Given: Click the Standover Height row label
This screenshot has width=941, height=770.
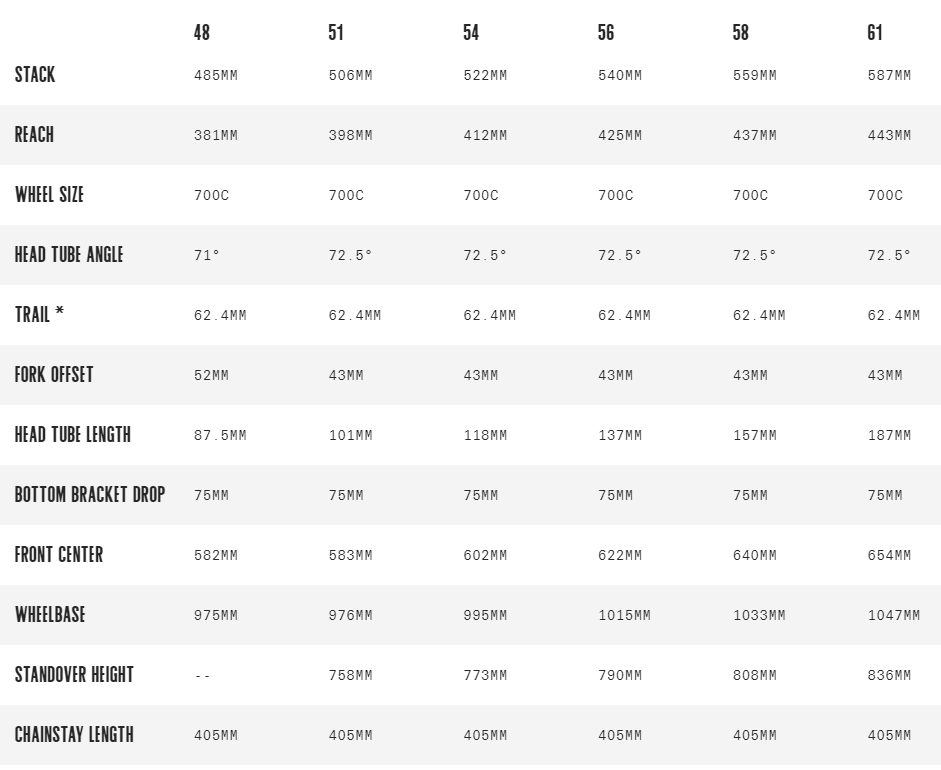Looking at the screenshot, I should 74,675.
